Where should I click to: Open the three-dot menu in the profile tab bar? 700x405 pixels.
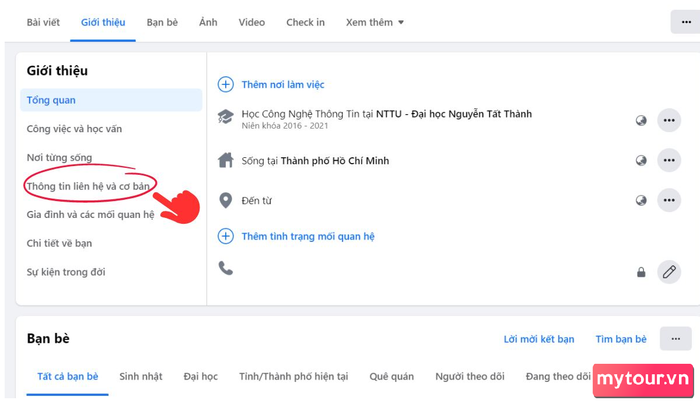click(686, 22)
